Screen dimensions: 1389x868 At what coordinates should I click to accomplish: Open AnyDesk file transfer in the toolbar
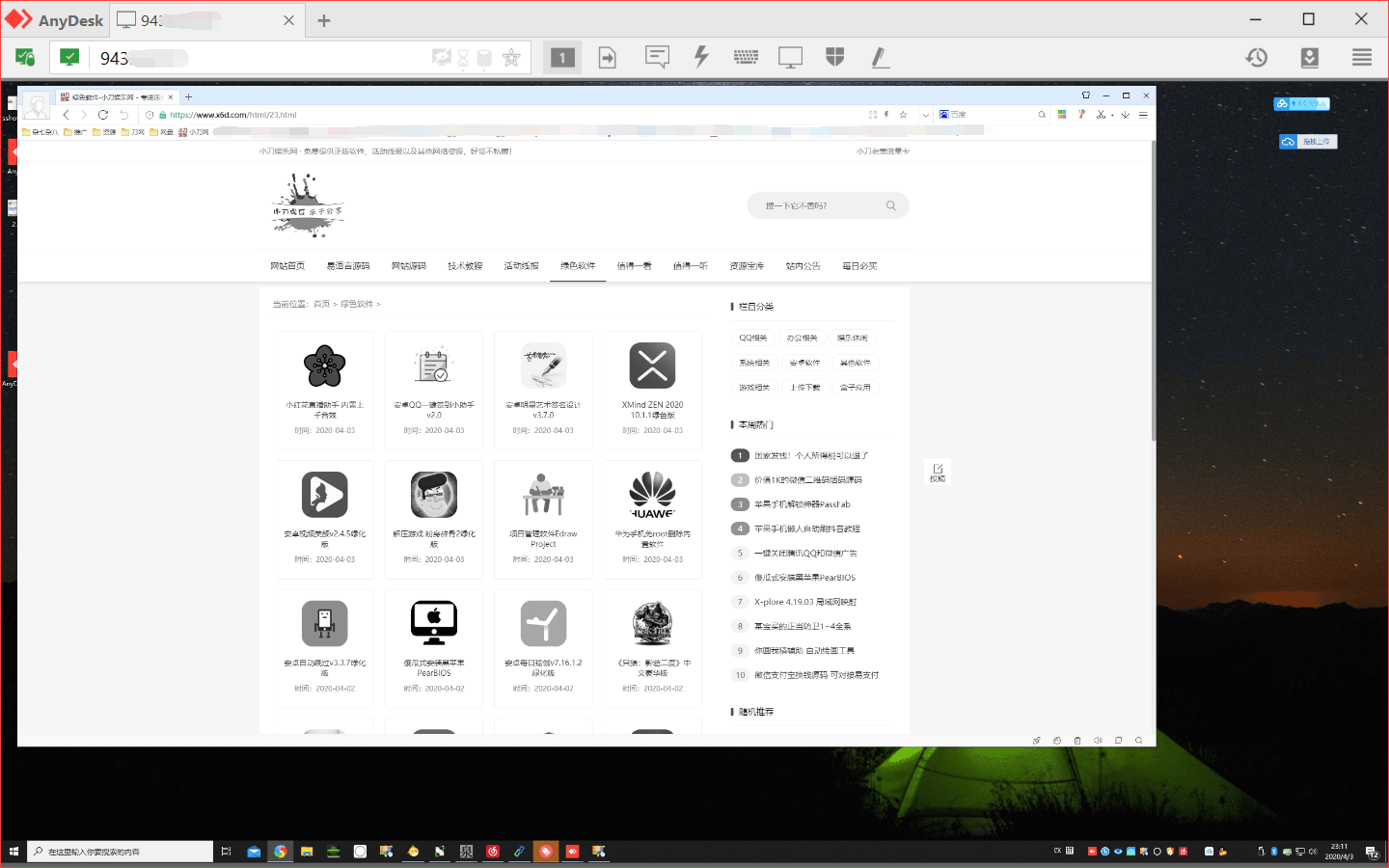coord(607,57)
